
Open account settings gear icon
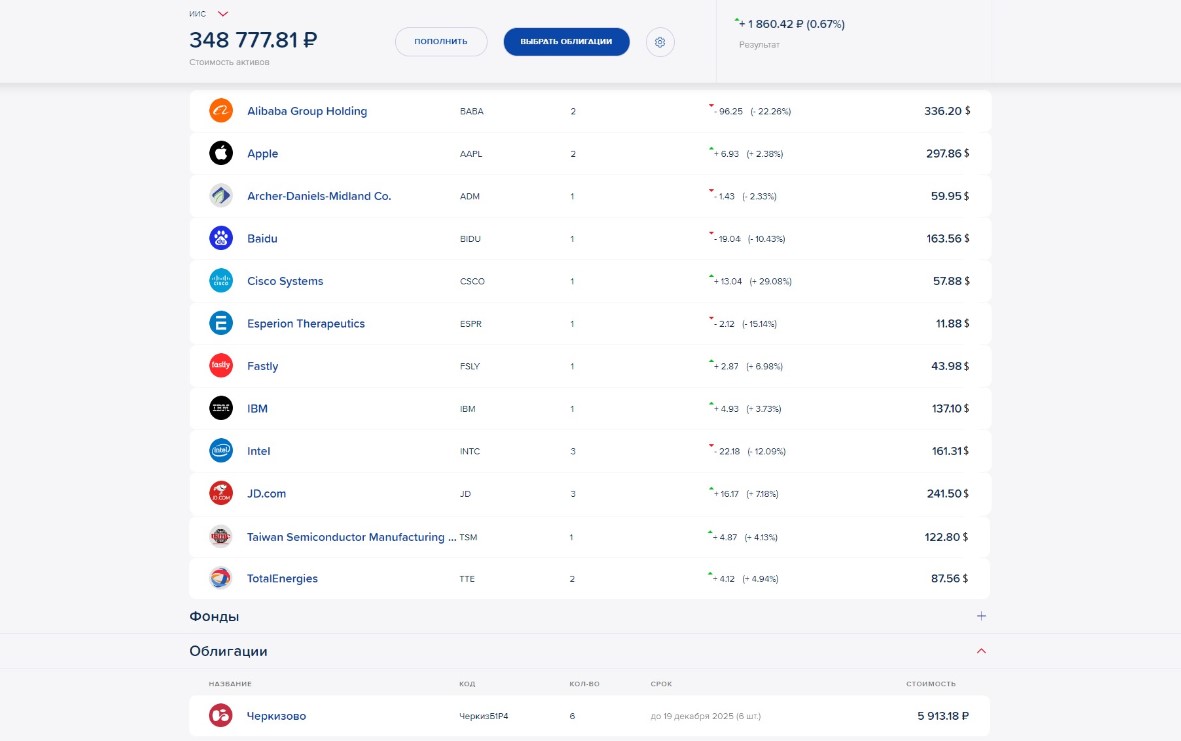[x=660, y=42]
